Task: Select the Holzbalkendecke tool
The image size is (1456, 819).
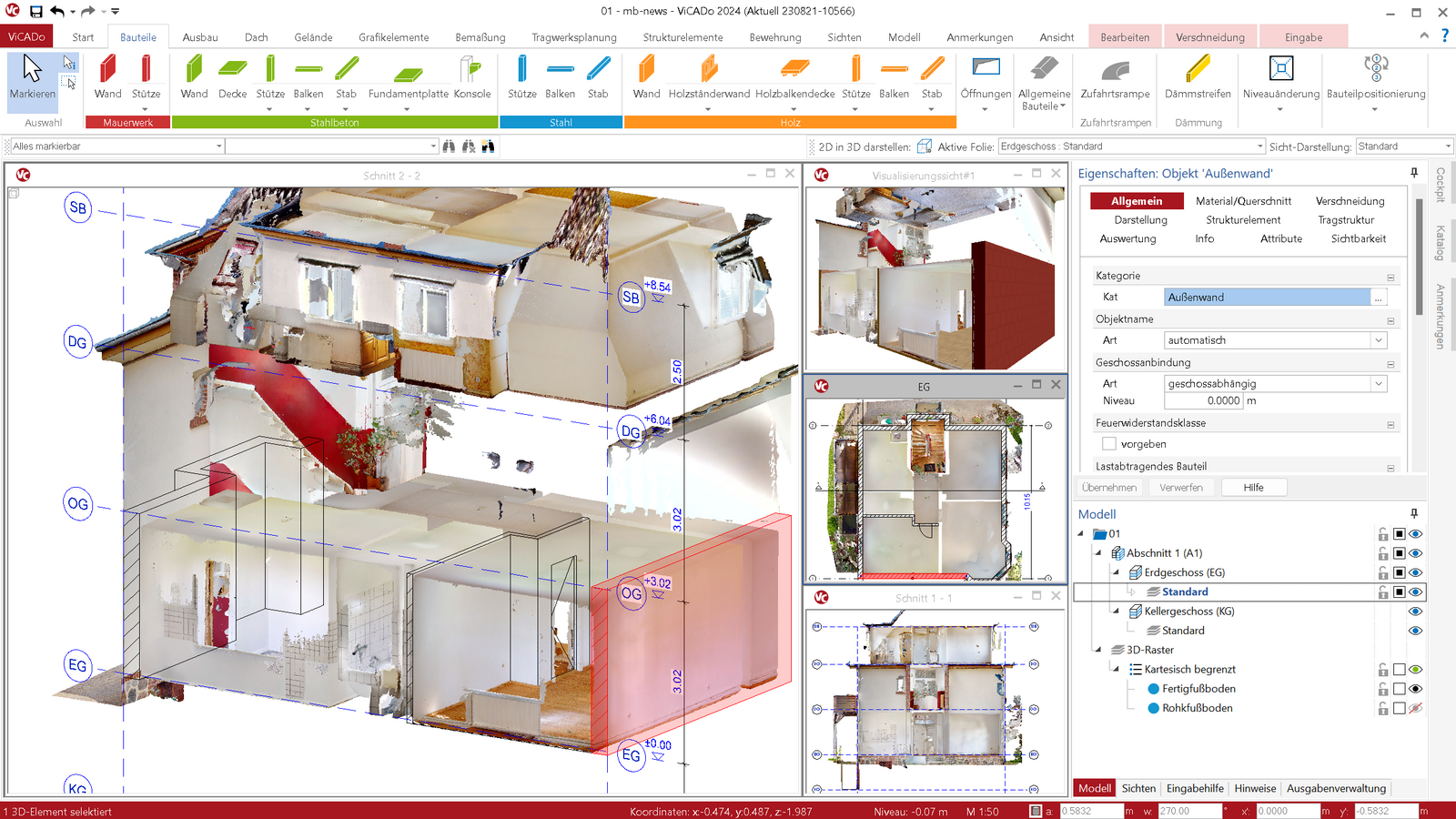Action: pos(794,77)
